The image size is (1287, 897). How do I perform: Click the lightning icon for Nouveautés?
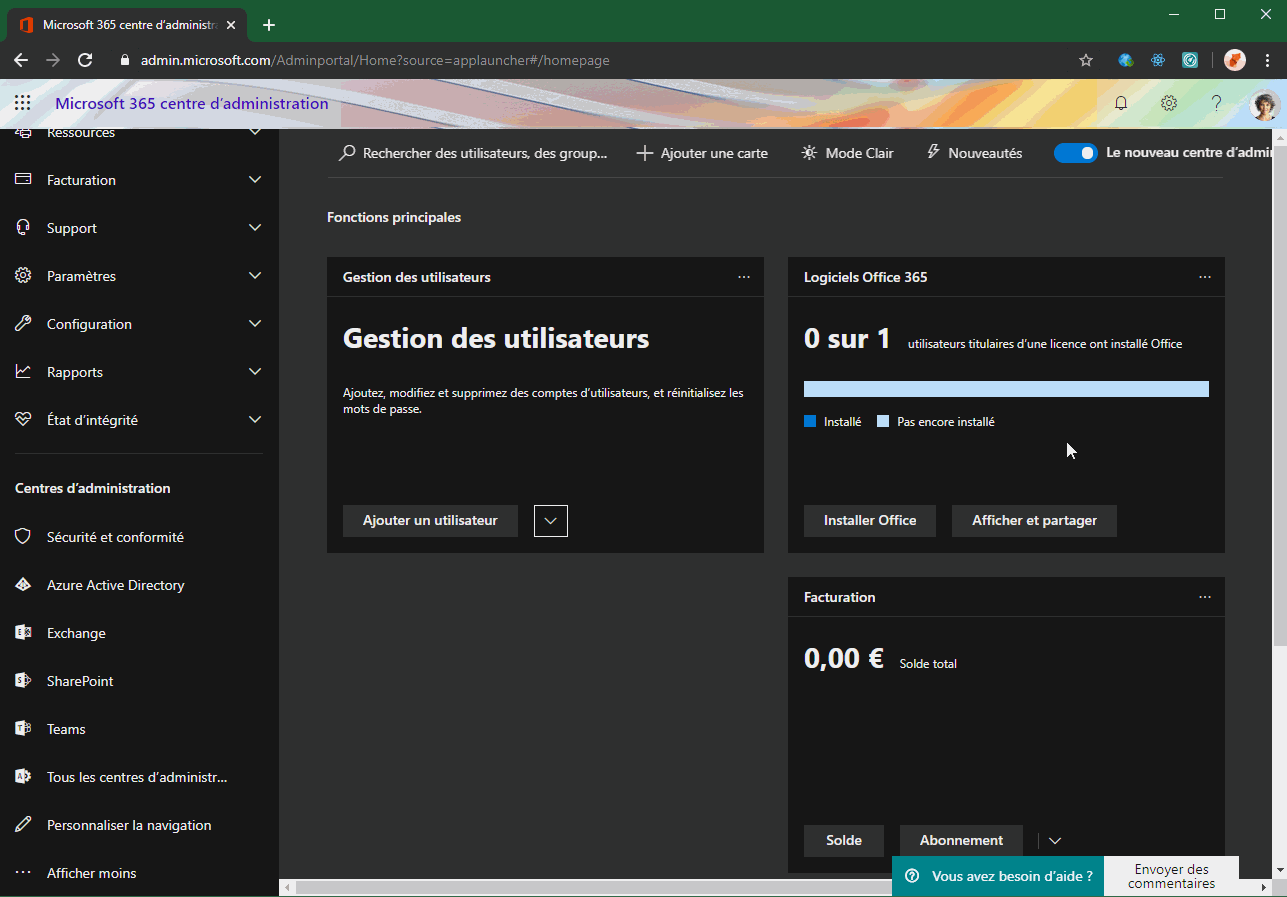[x=933, y=153]
